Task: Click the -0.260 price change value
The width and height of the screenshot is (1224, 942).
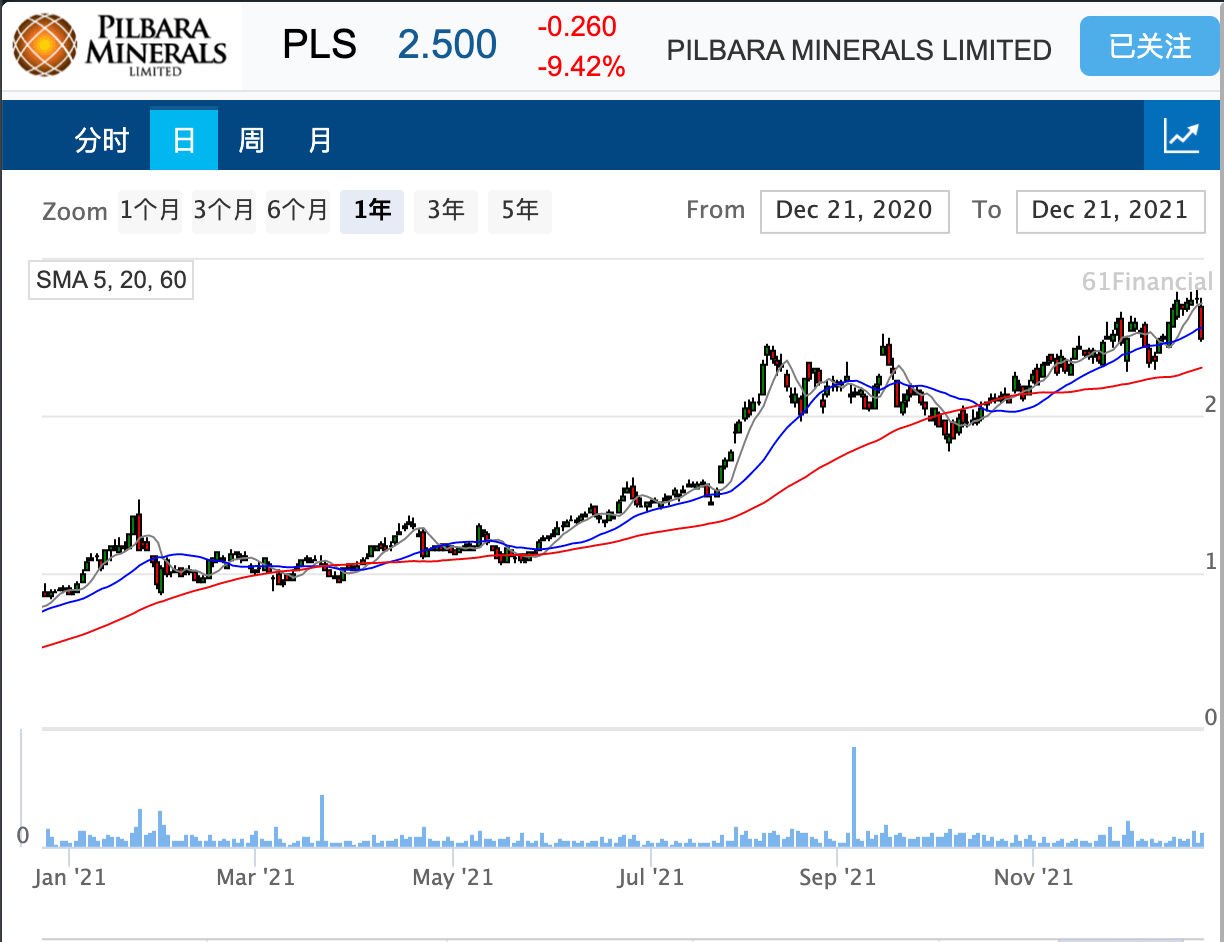Action: point(577,27)
